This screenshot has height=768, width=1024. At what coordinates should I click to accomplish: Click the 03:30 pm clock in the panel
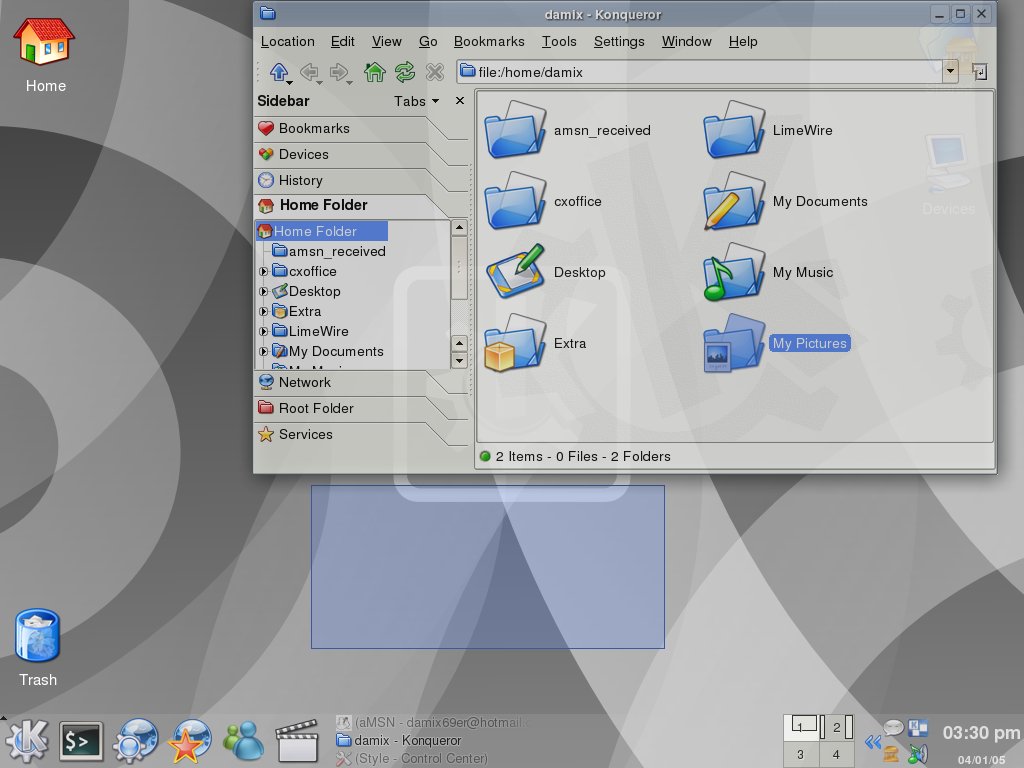[981, 733]
